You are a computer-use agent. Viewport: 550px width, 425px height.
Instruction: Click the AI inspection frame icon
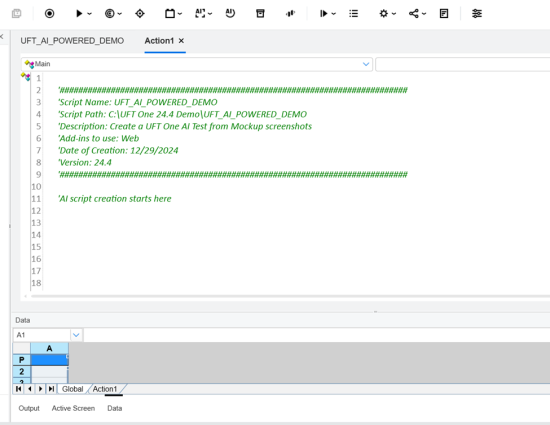coord(200,14)
